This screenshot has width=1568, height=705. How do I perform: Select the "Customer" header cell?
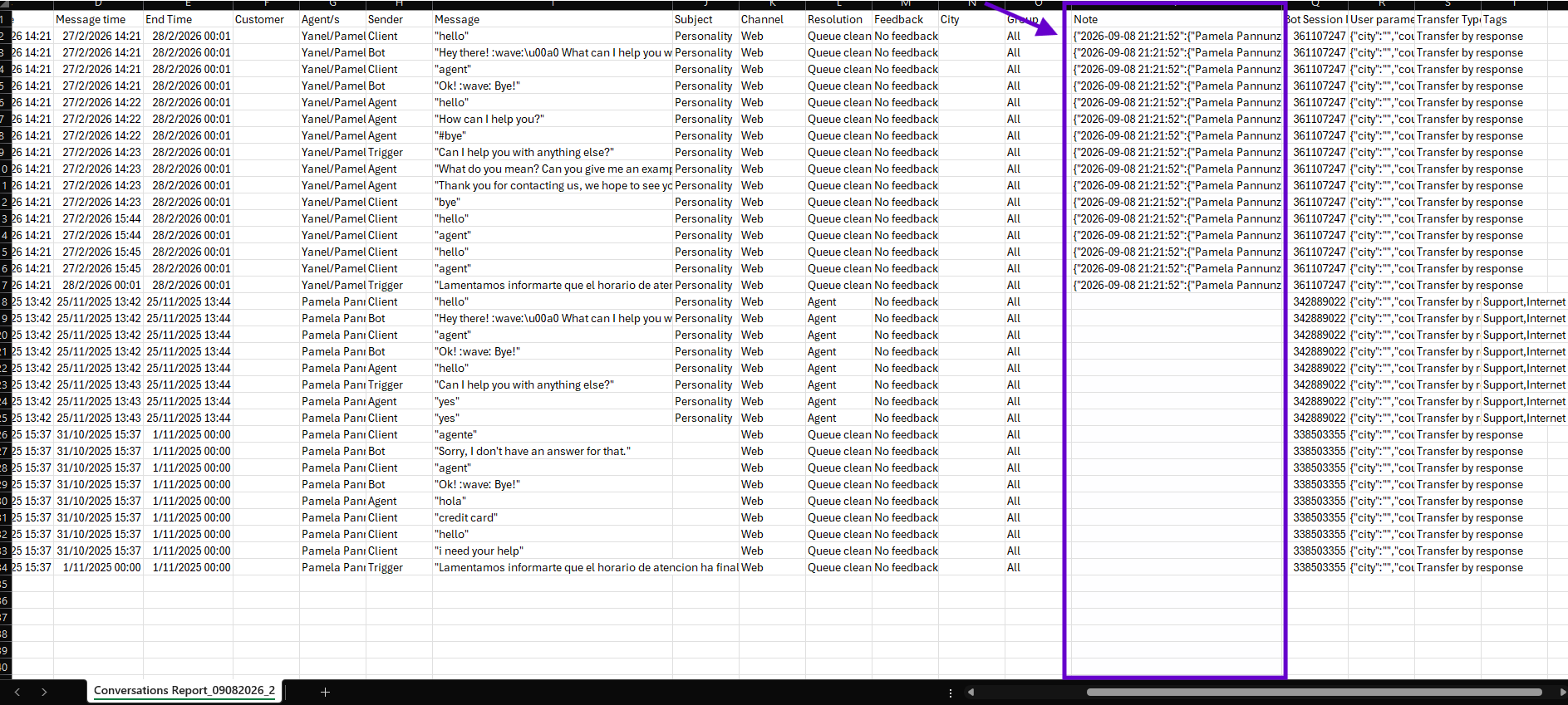266,19
